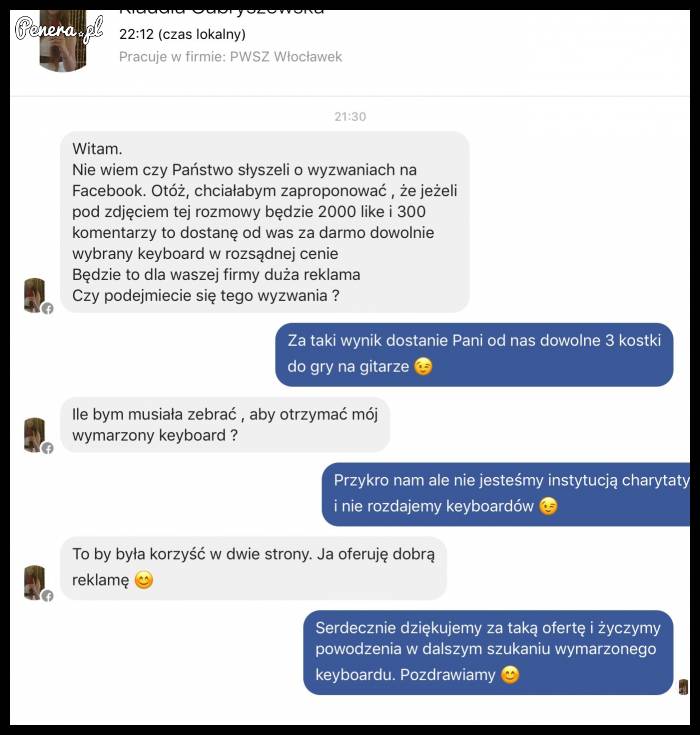
Task: Click the Facebook badge on first message avatar
Action: point(47,308)
